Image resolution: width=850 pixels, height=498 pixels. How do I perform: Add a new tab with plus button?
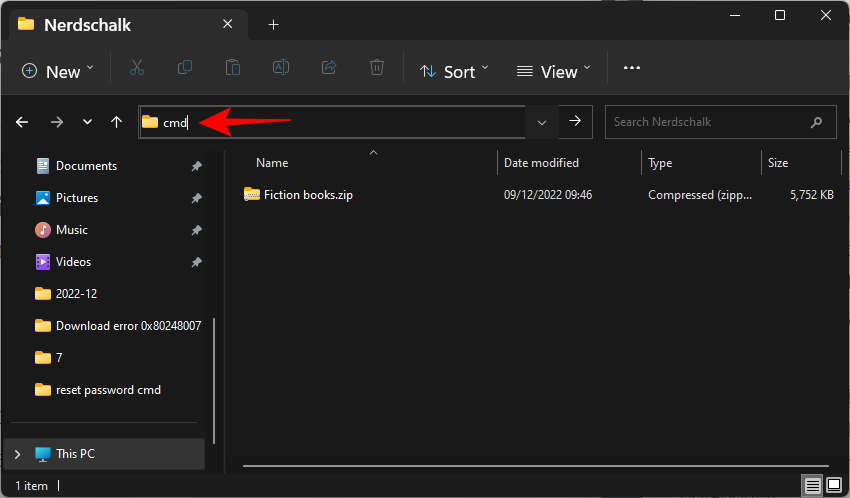point(273,24)
